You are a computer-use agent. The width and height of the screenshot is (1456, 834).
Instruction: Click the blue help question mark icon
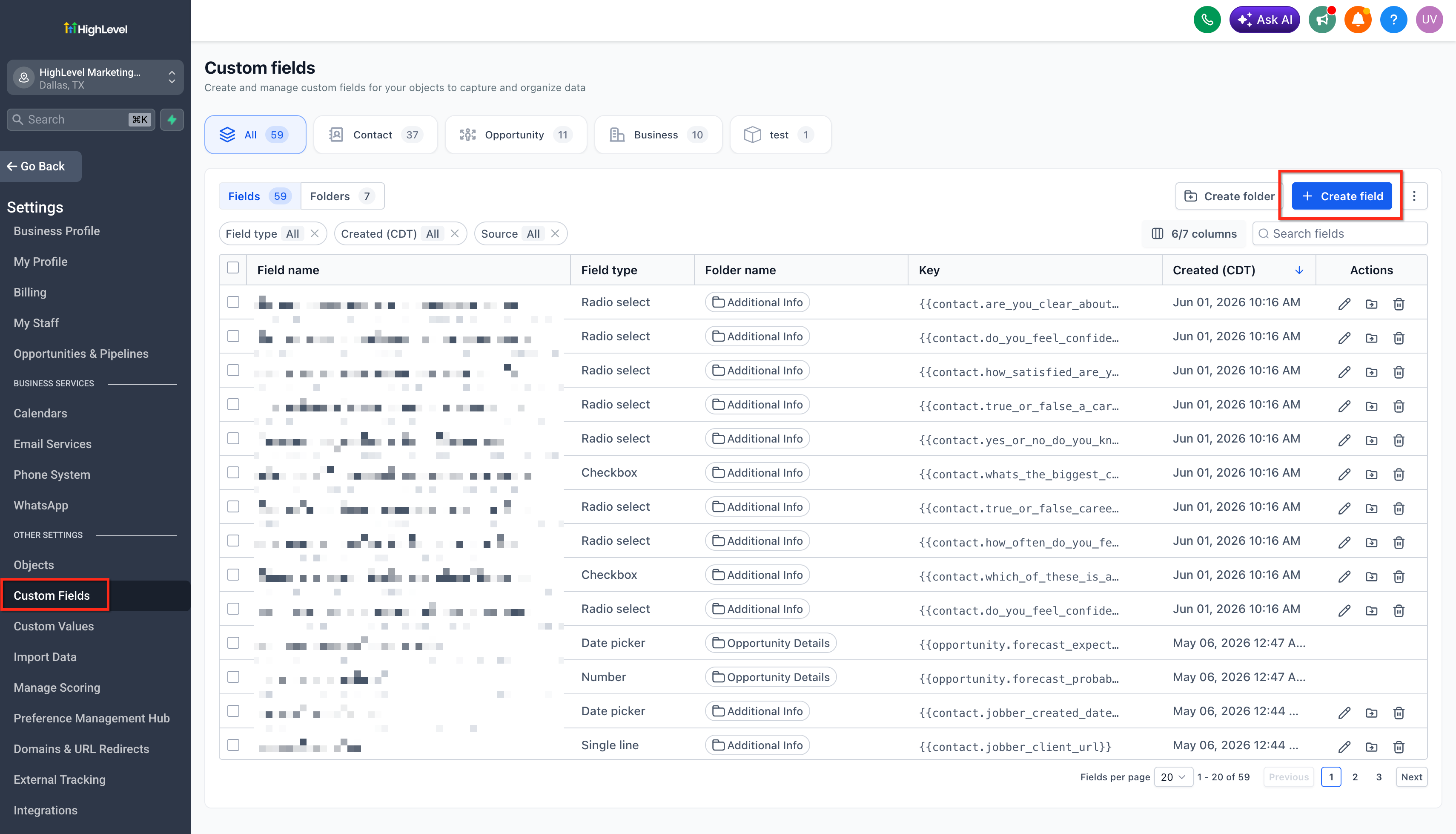pyautogui.click(x=1393, y=20)
